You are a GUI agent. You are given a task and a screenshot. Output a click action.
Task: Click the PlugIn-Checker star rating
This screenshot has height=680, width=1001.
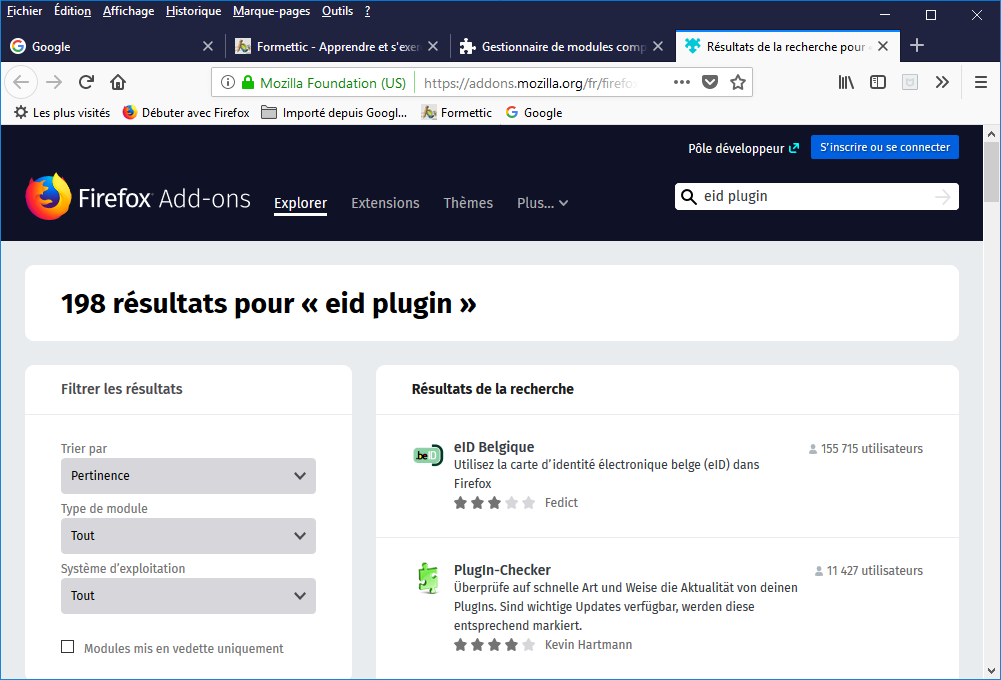click(x=494, y=645)
